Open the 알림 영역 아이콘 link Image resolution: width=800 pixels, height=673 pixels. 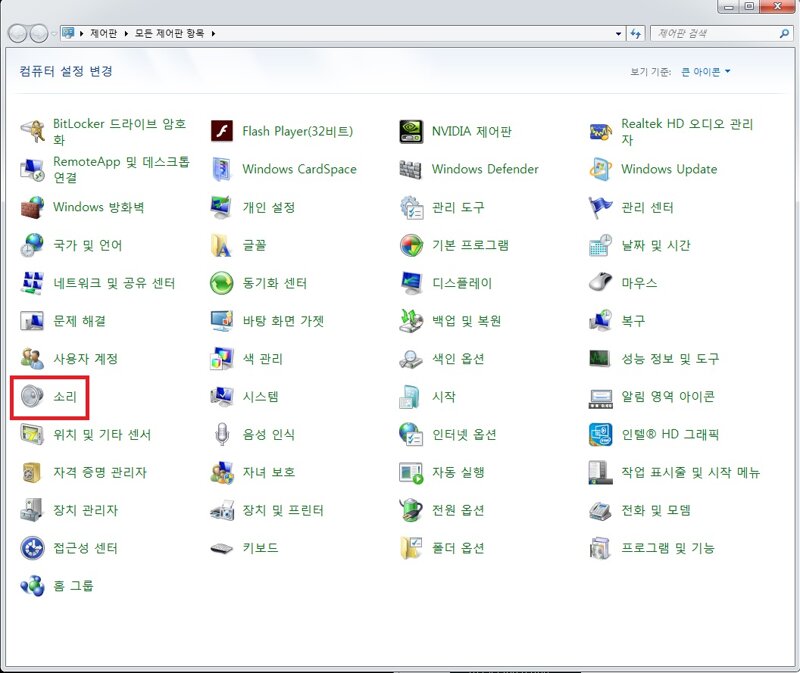pos(668,396)
